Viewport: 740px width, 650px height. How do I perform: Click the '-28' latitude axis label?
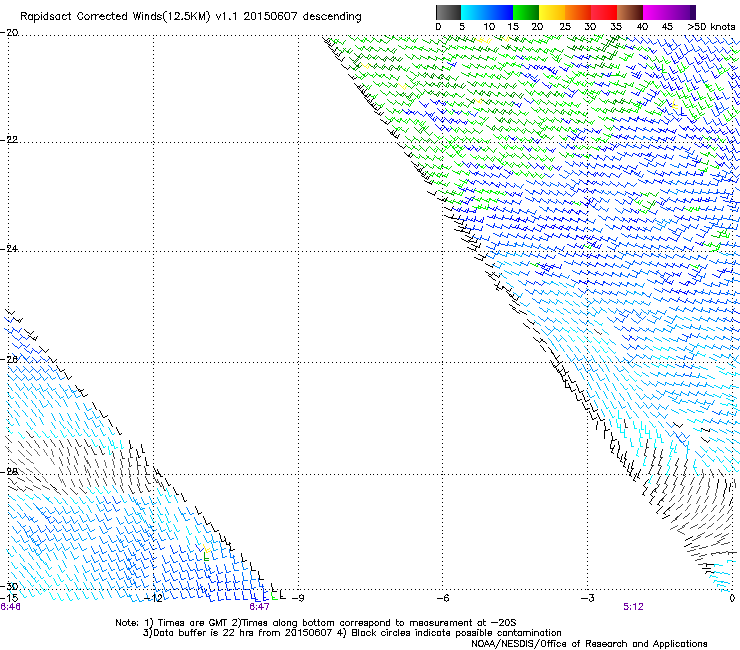9,472
